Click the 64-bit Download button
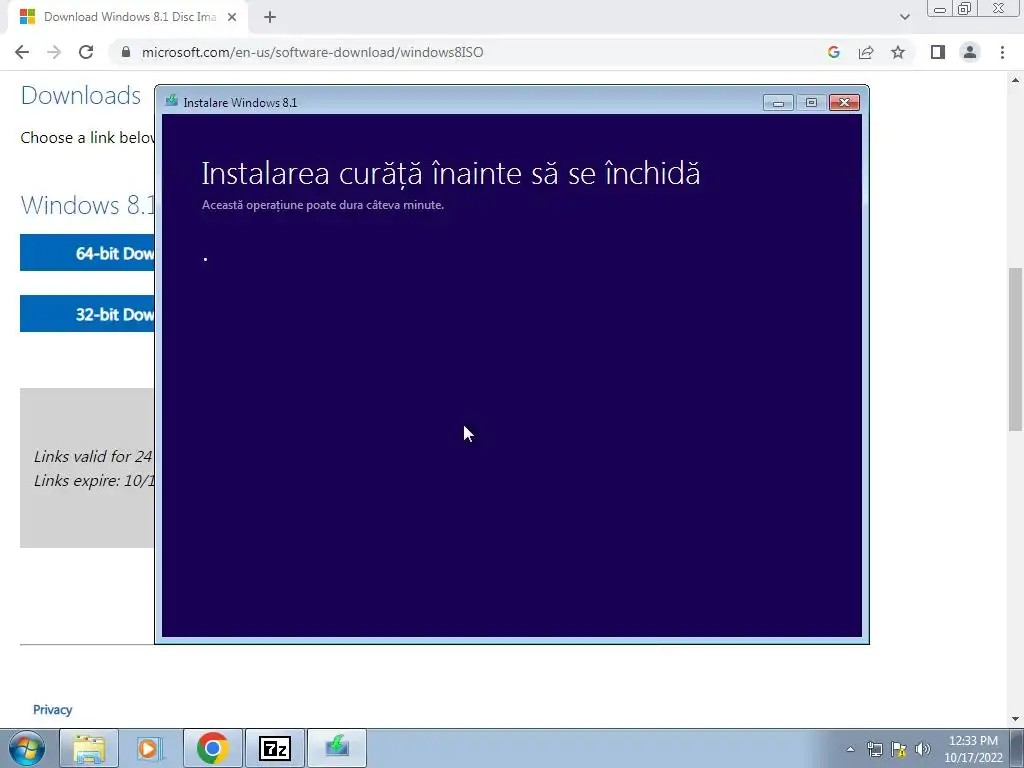1024x768 pixels. [x=88, y=253]
